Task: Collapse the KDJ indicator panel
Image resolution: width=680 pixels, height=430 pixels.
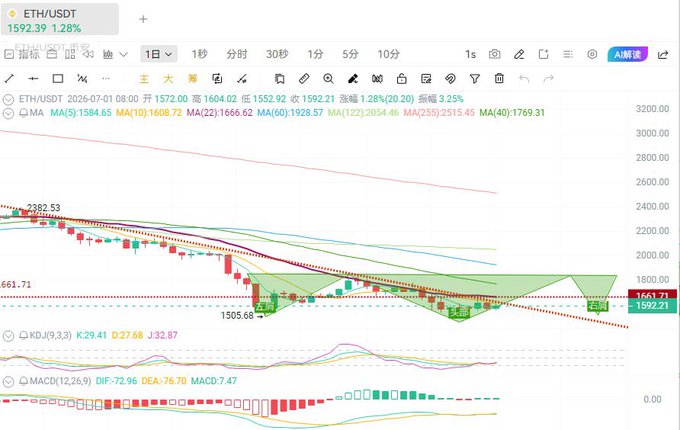Action: click(x=8, y=336)
